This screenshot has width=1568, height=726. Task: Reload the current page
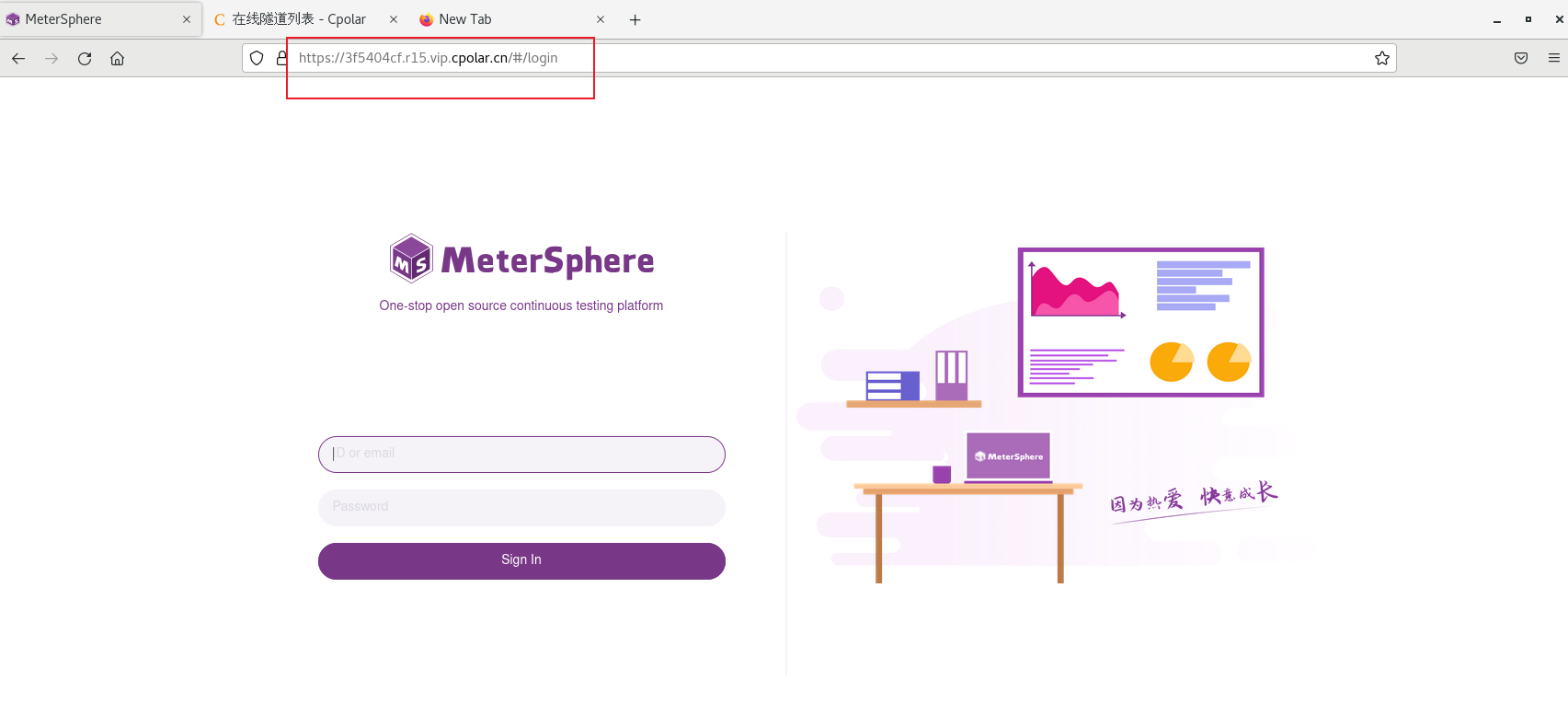click(85, 58)
